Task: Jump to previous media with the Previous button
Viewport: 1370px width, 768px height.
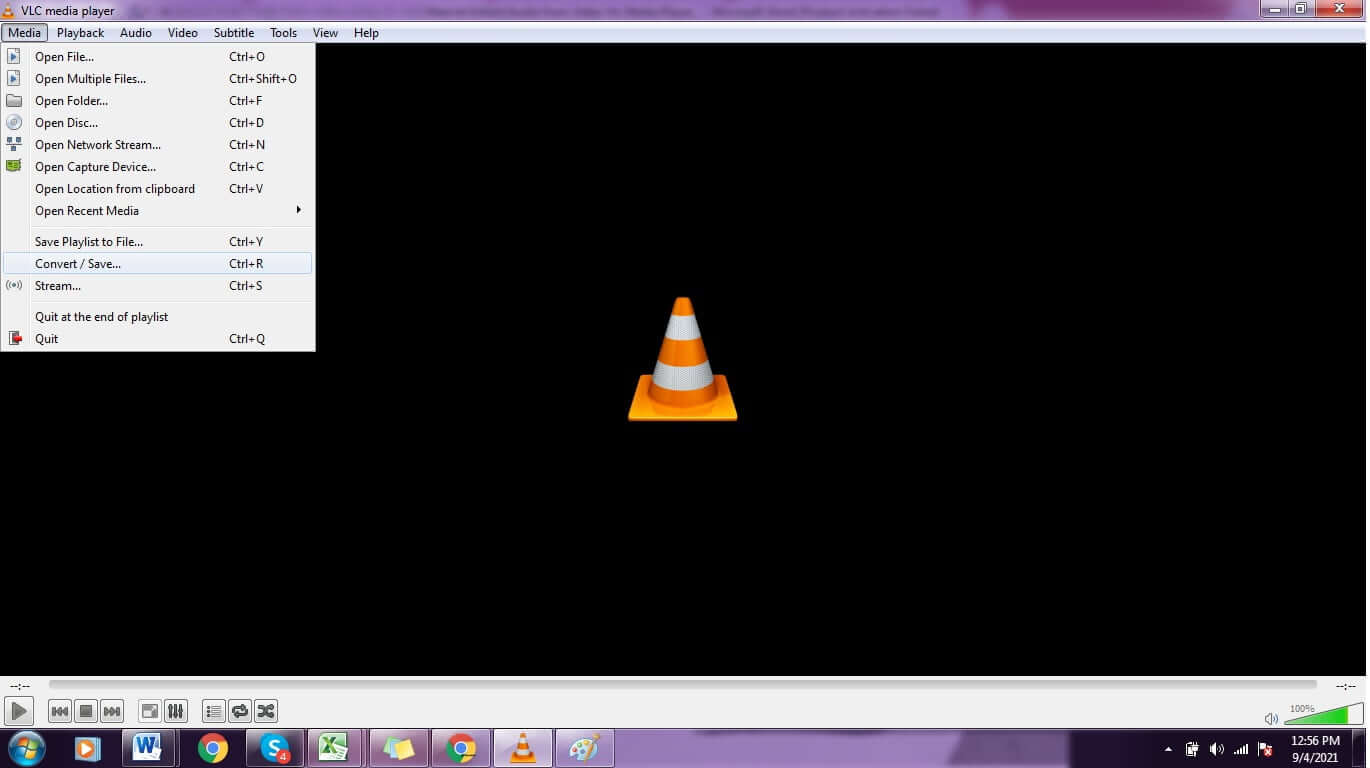Action: 60,711
